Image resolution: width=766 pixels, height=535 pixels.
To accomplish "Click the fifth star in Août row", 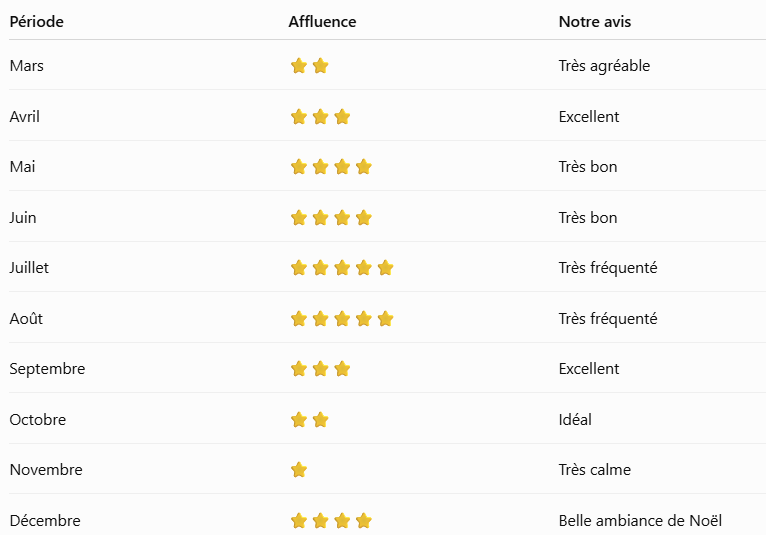I will coord(385,319).
